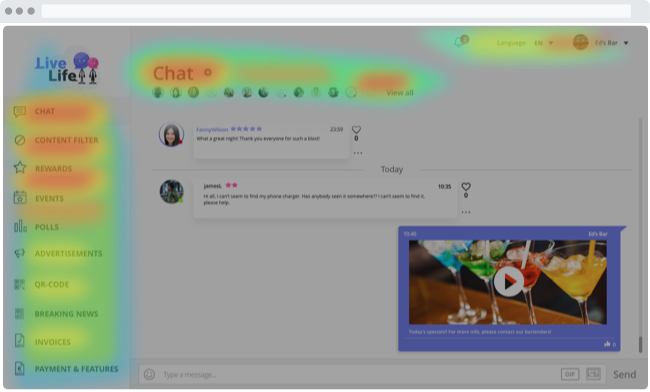
Task: Click View all participants link
Action: pos(400,93)
